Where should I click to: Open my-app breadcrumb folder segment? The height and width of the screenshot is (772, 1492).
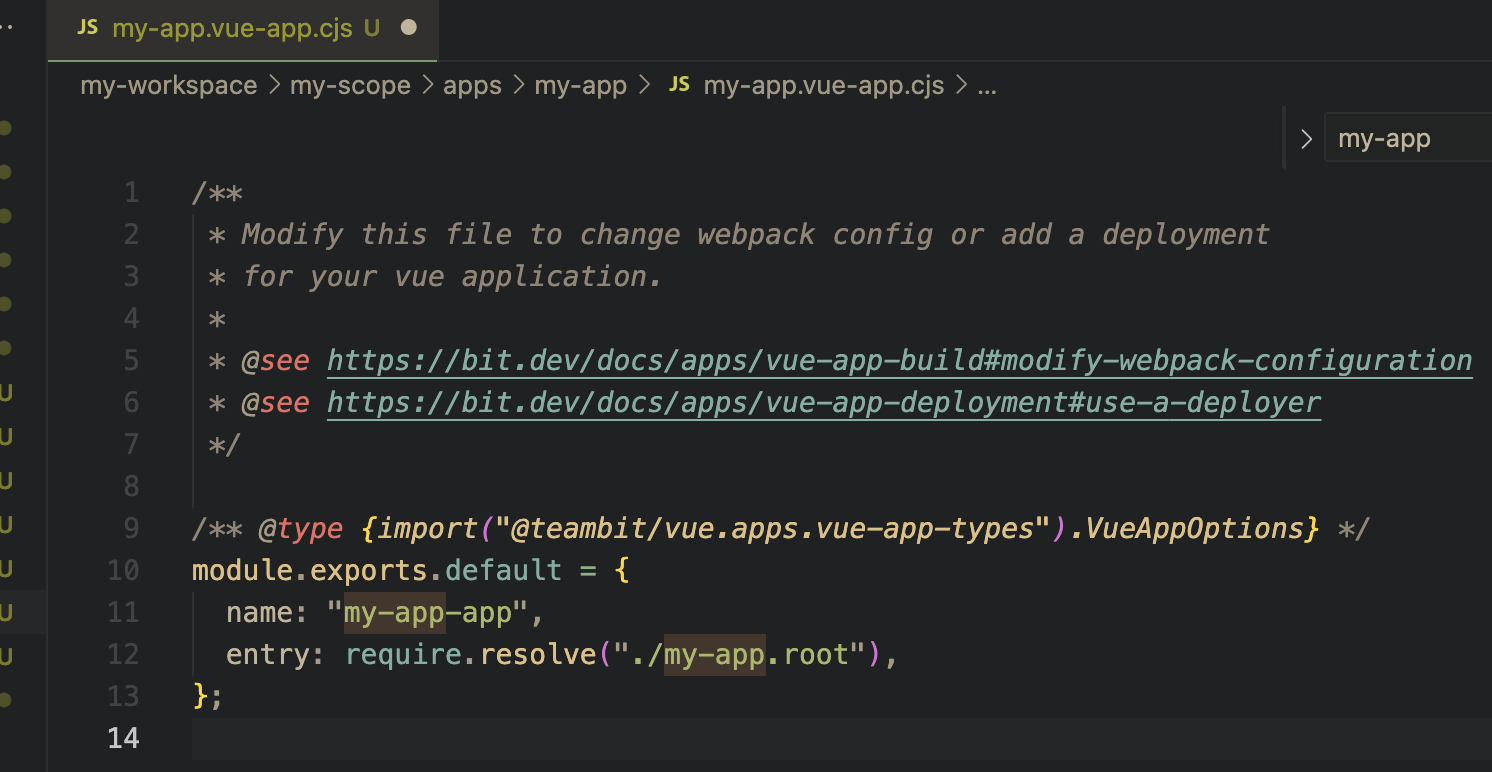tap(580, 85)
